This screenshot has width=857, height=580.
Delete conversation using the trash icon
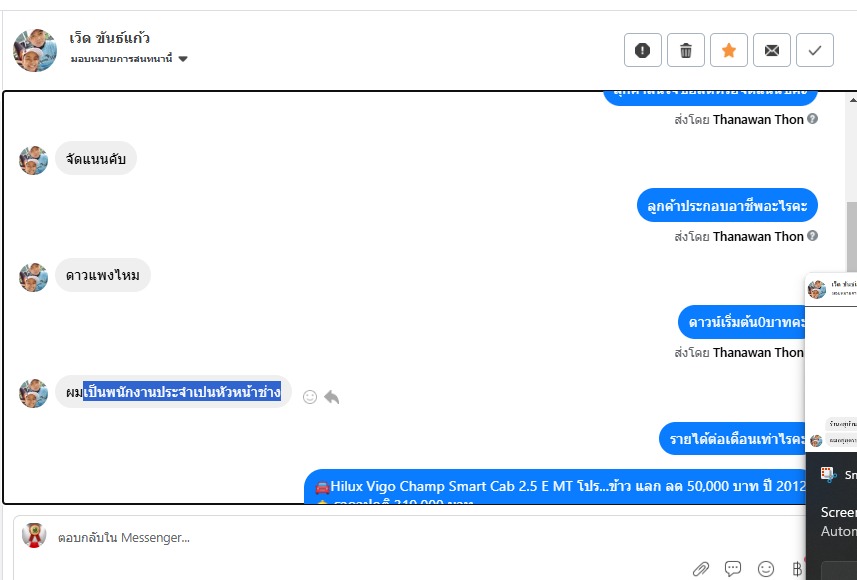click(685, 50)
